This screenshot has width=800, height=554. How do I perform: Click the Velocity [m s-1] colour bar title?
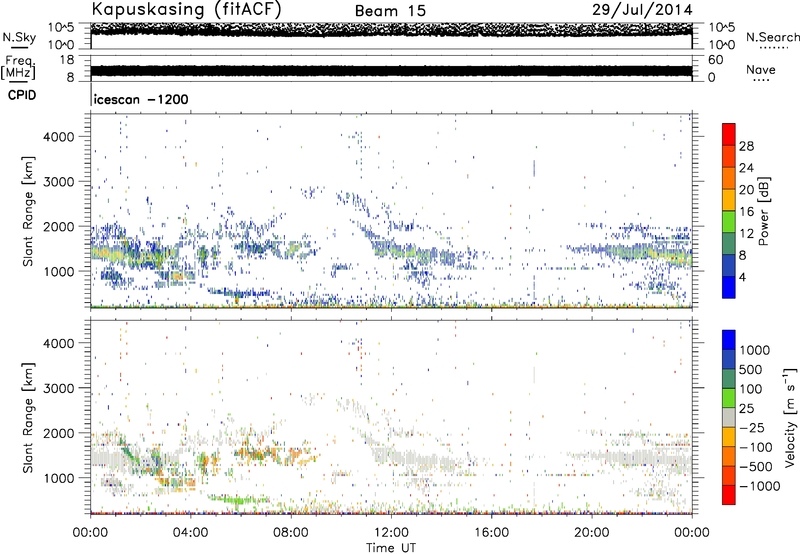[790, 417]
